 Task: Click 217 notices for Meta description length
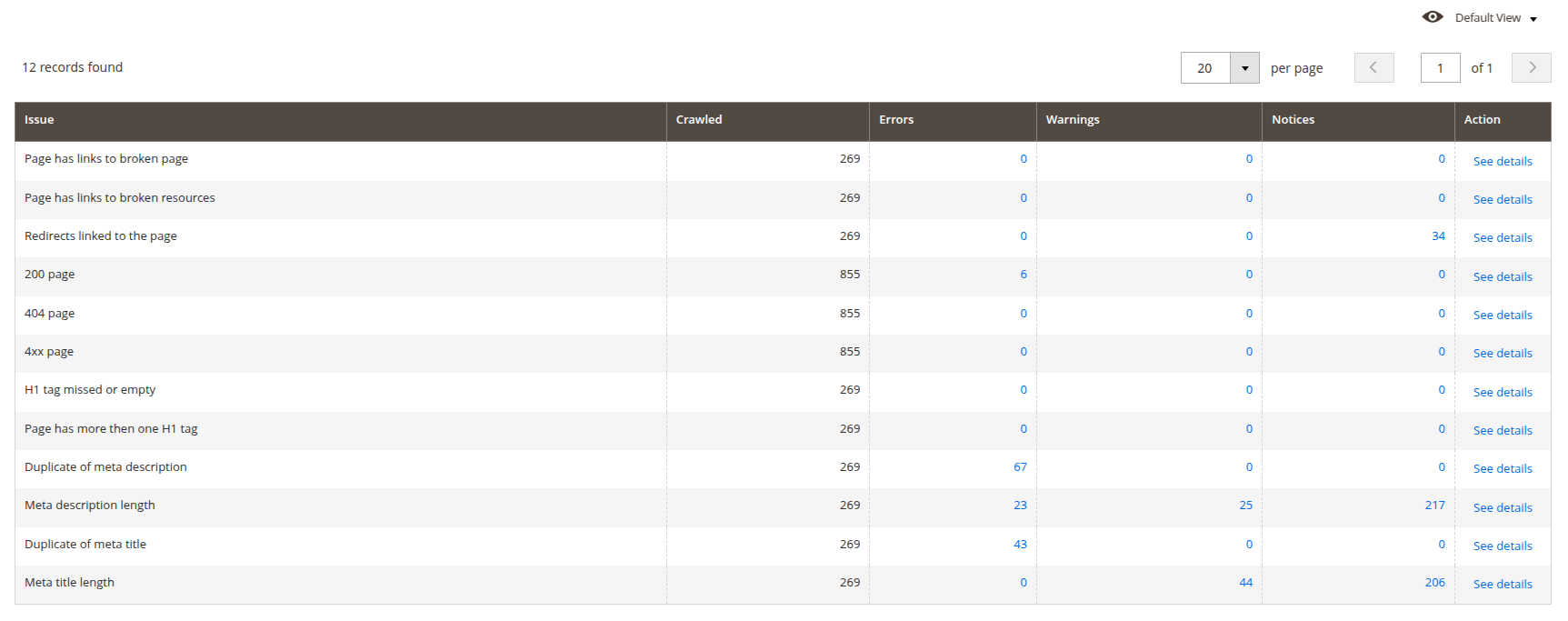coord(1434,506)
